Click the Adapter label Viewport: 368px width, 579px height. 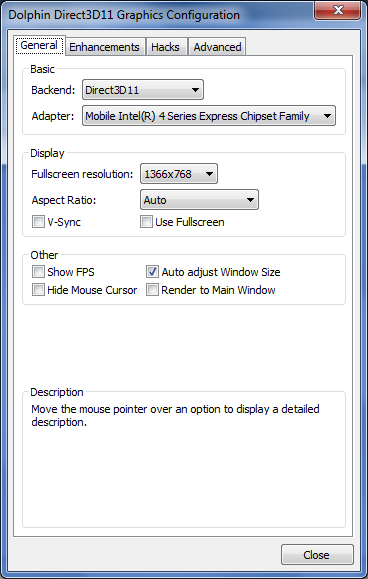click(53, 116)
